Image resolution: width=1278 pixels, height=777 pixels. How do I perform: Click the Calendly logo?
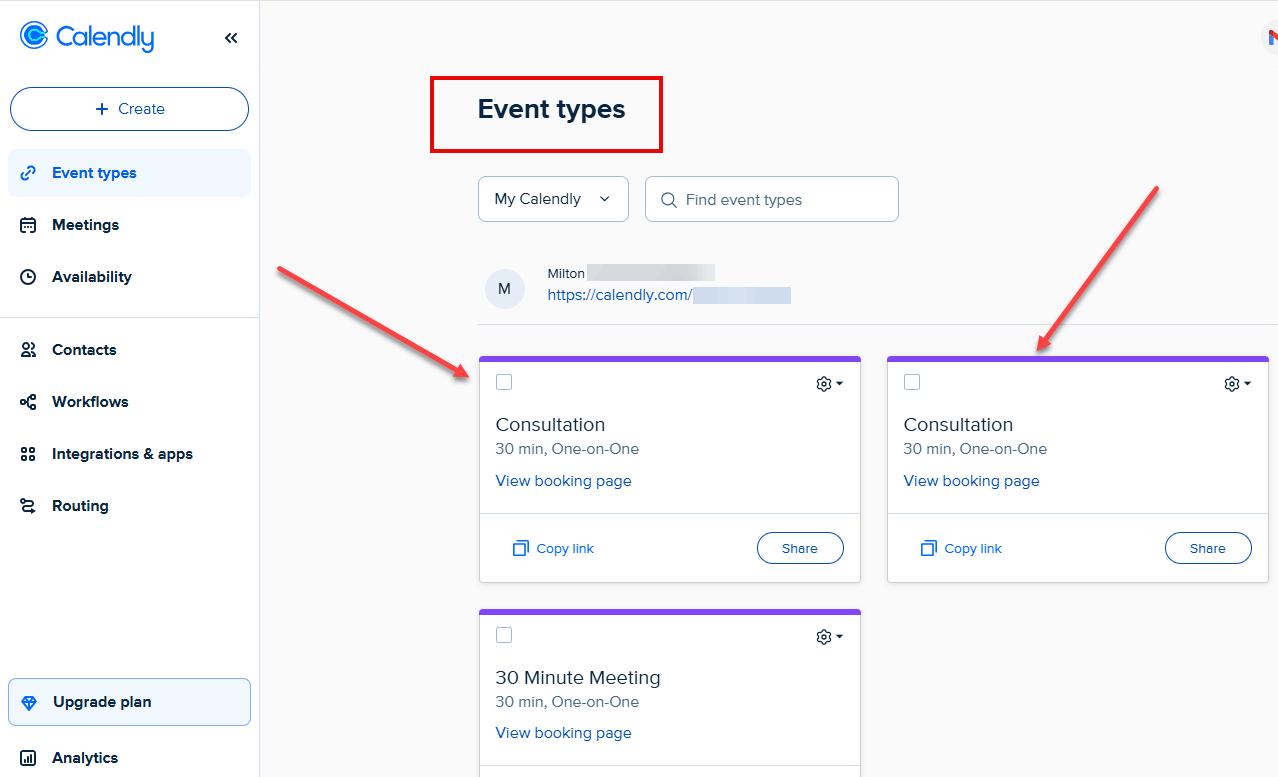pos(86,37)
